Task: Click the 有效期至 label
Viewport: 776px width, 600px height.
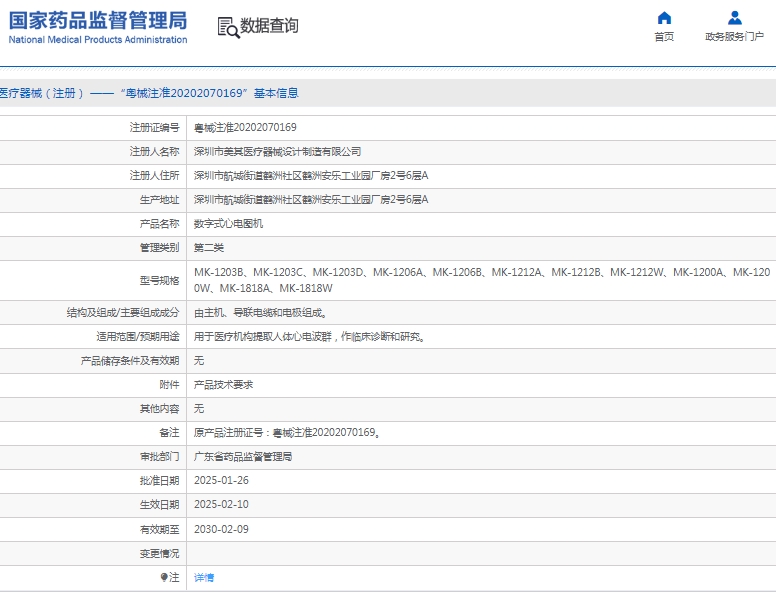Action: pyautogui.click(x=159, y=529)
